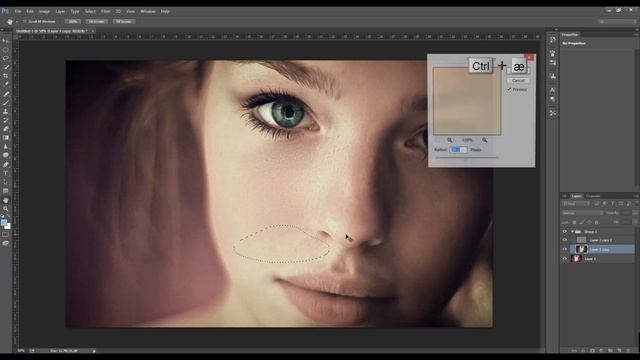
Task: Click the 100% zoom button
Action: (73, 21)
